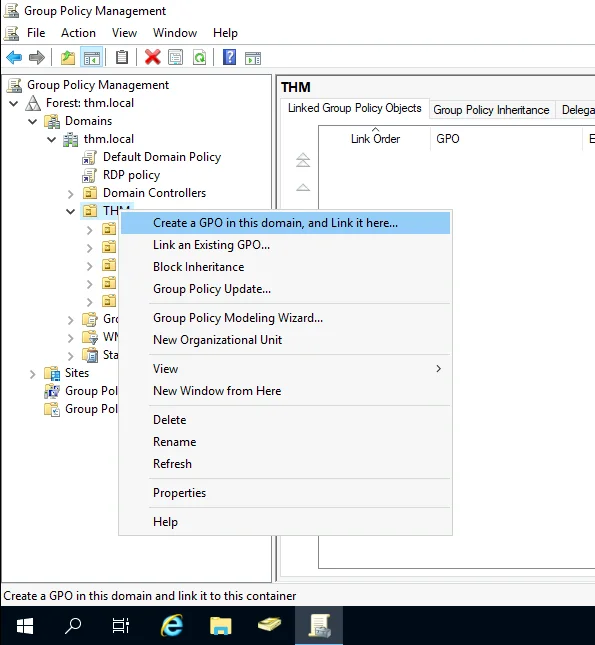
Task: Open Group Policy Modeling Wizard...
Action: (x=286, y=318)
